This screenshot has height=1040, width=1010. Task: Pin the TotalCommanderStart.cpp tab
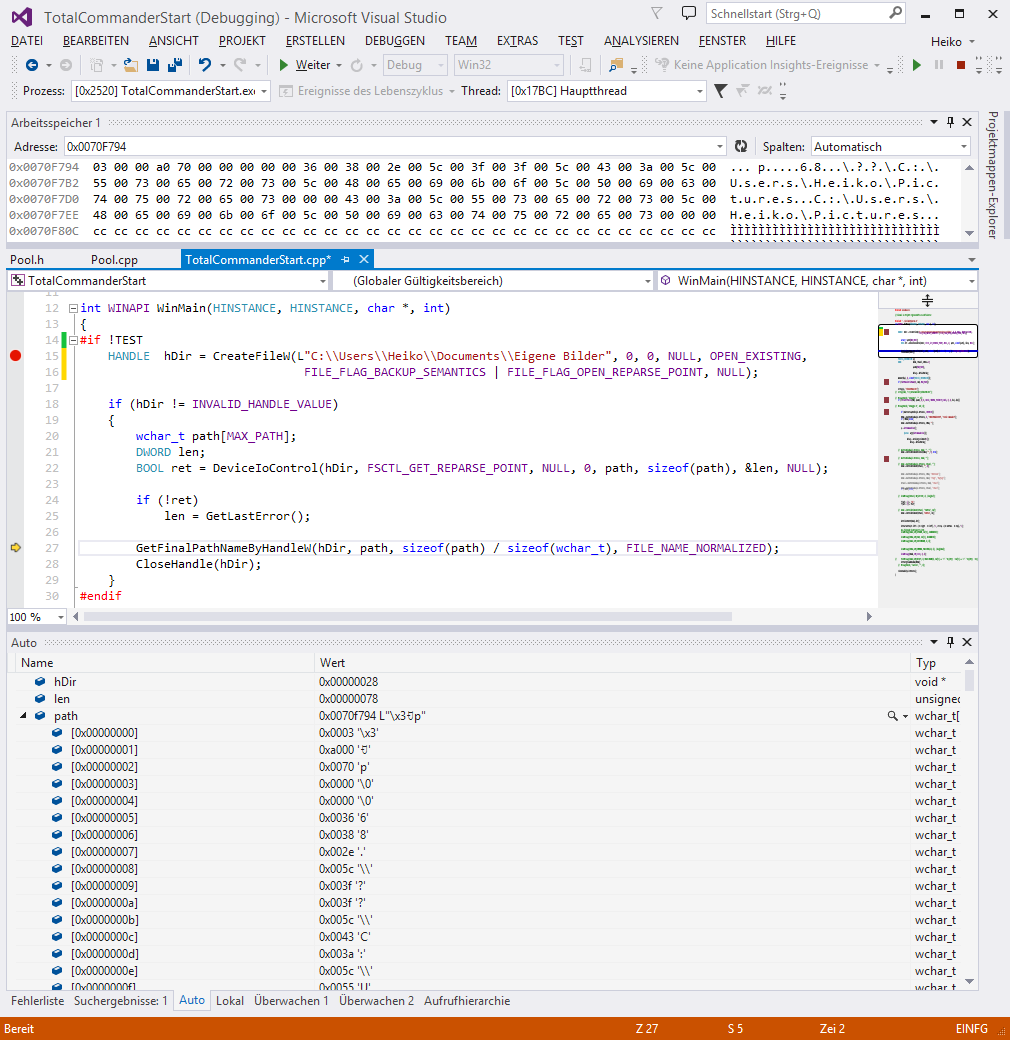345,259
